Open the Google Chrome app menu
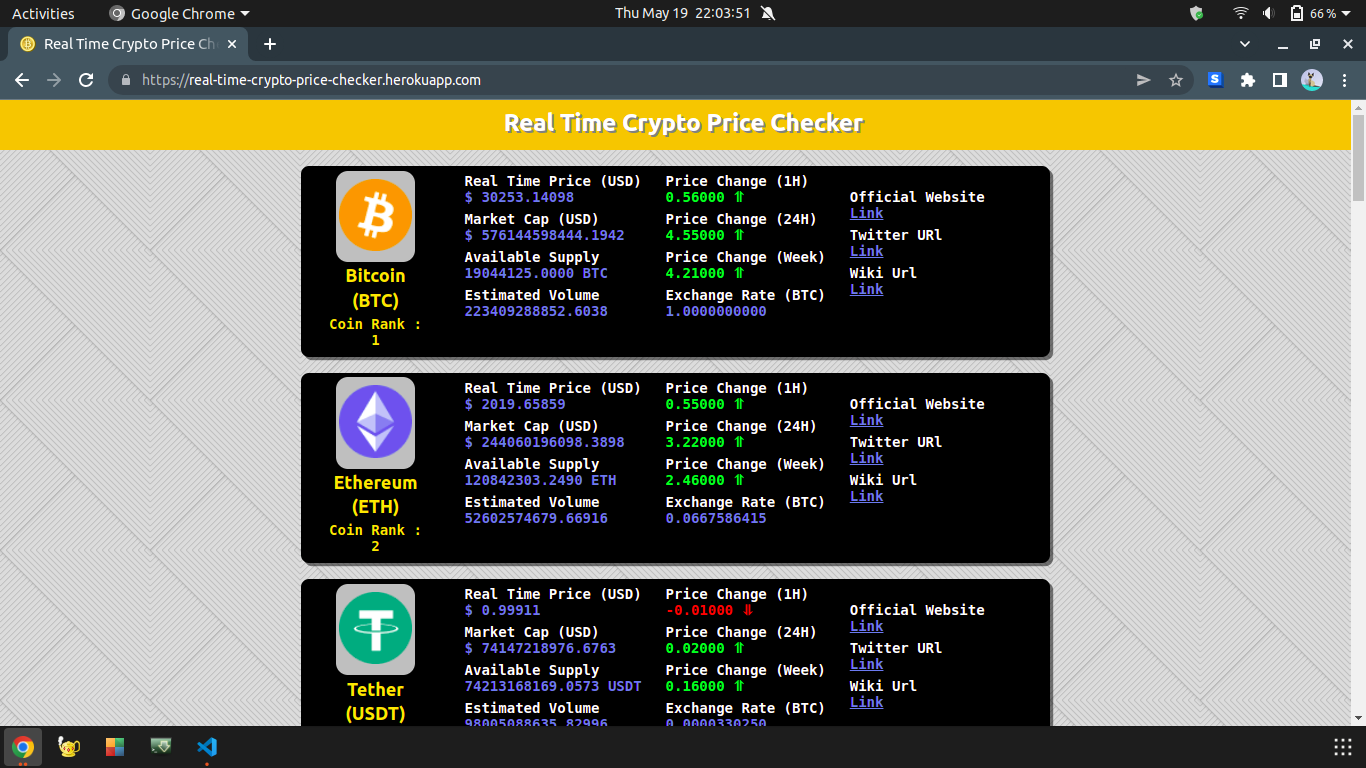 click(180, 13)
